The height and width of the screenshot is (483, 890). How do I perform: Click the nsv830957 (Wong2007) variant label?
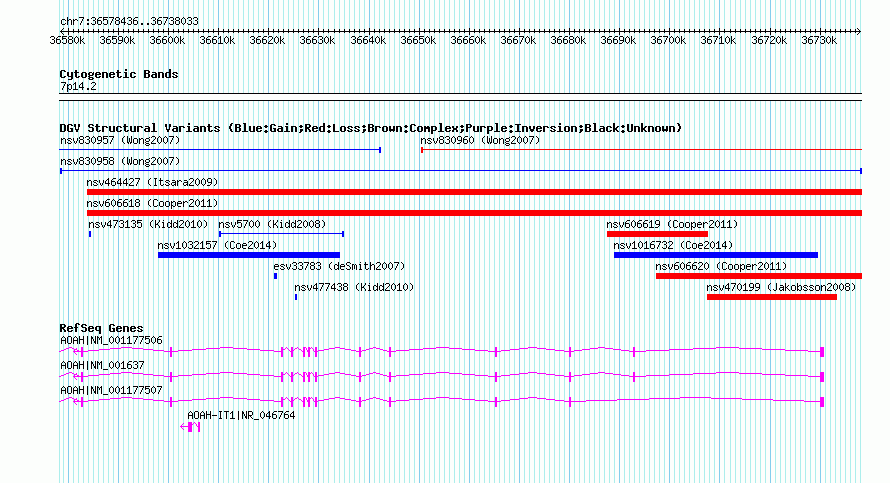[x=120, y=140]
